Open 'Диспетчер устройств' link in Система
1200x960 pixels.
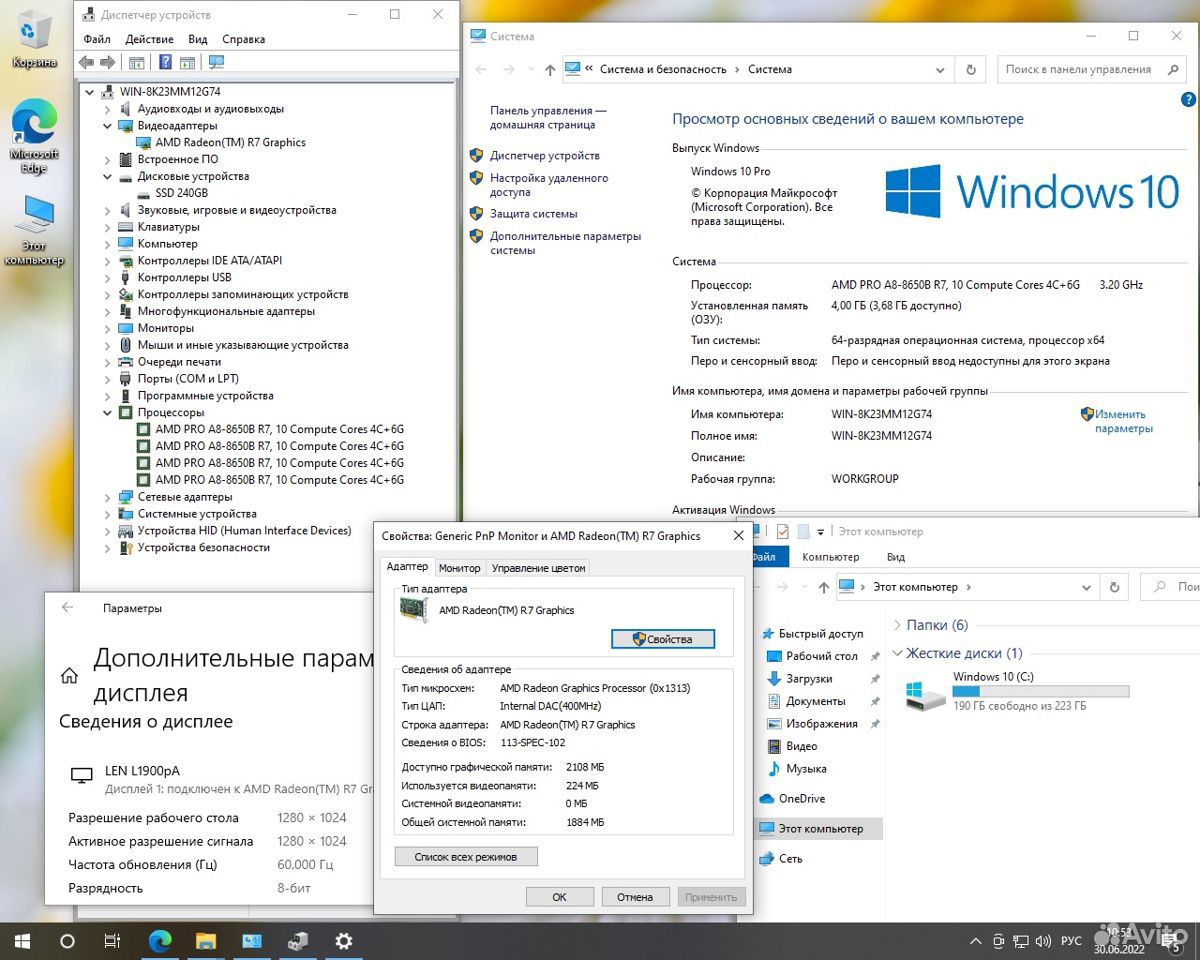[x=544, y=156]
